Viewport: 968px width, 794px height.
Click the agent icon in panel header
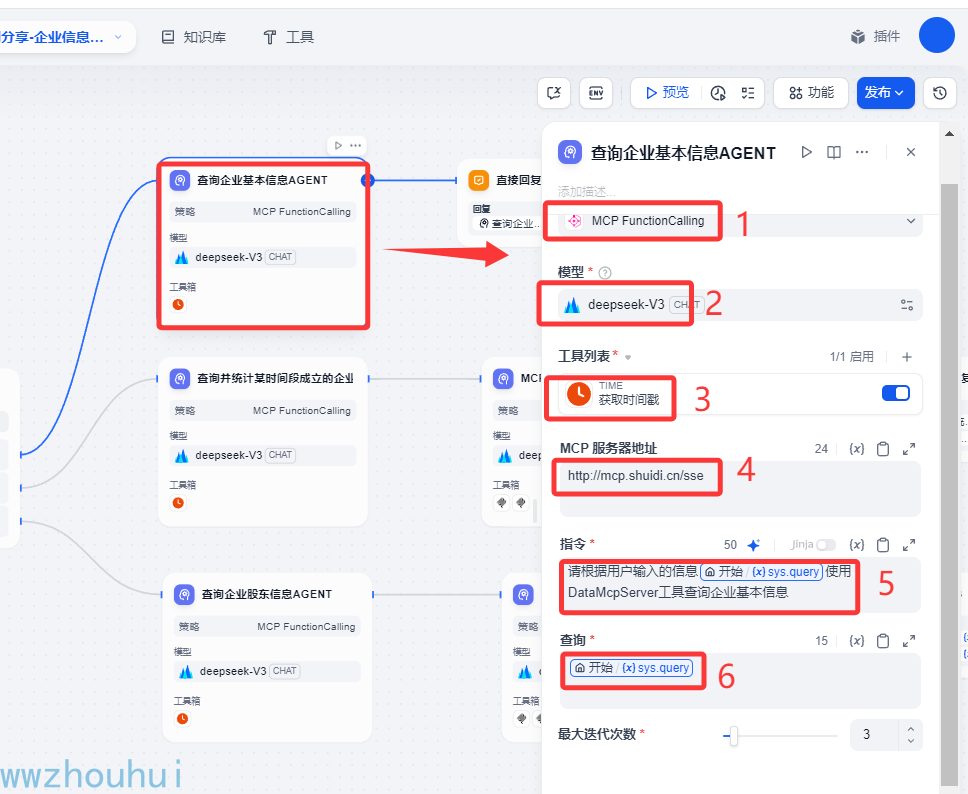570,152
